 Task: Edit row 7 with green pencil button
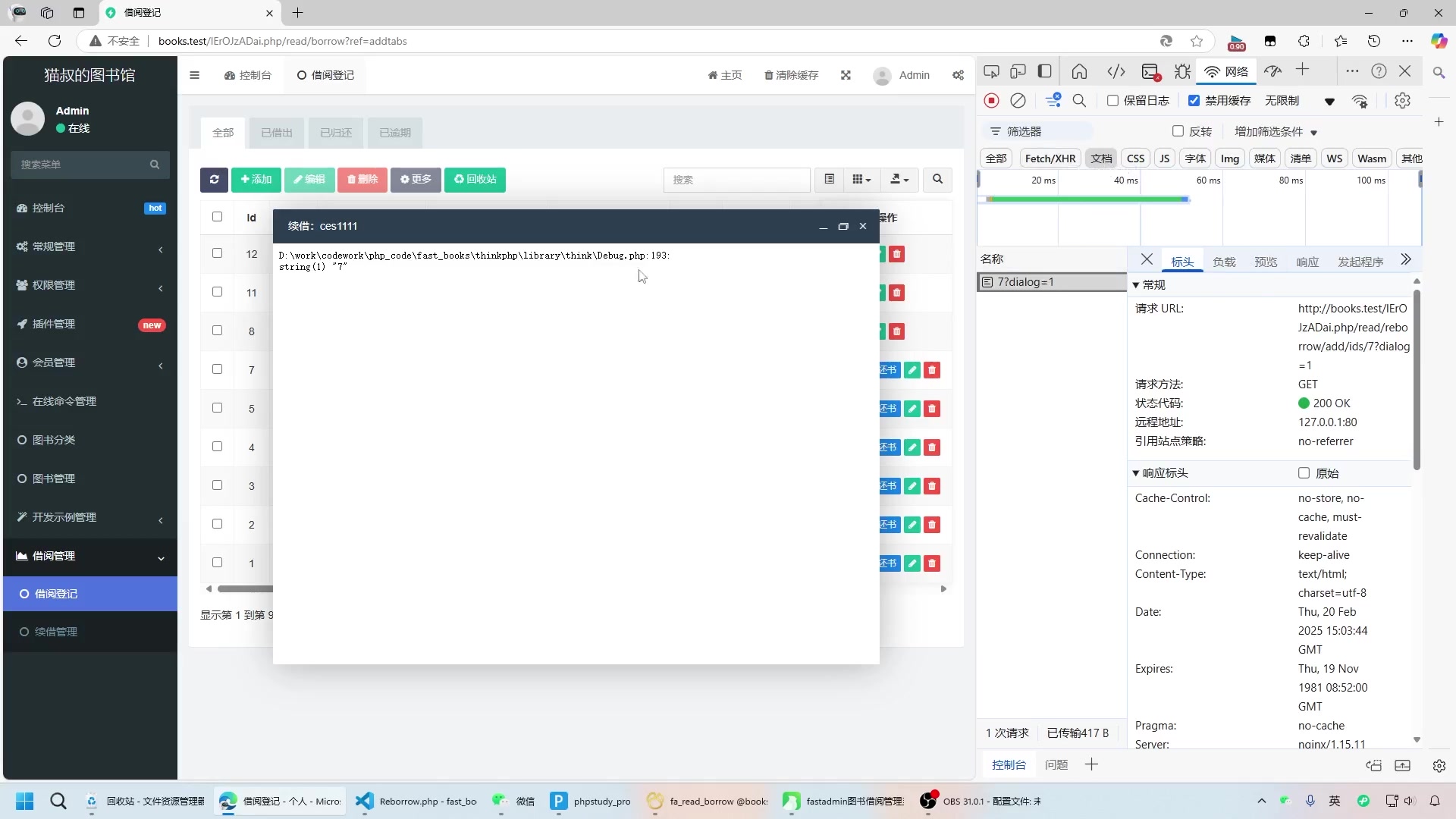(912, 370)
